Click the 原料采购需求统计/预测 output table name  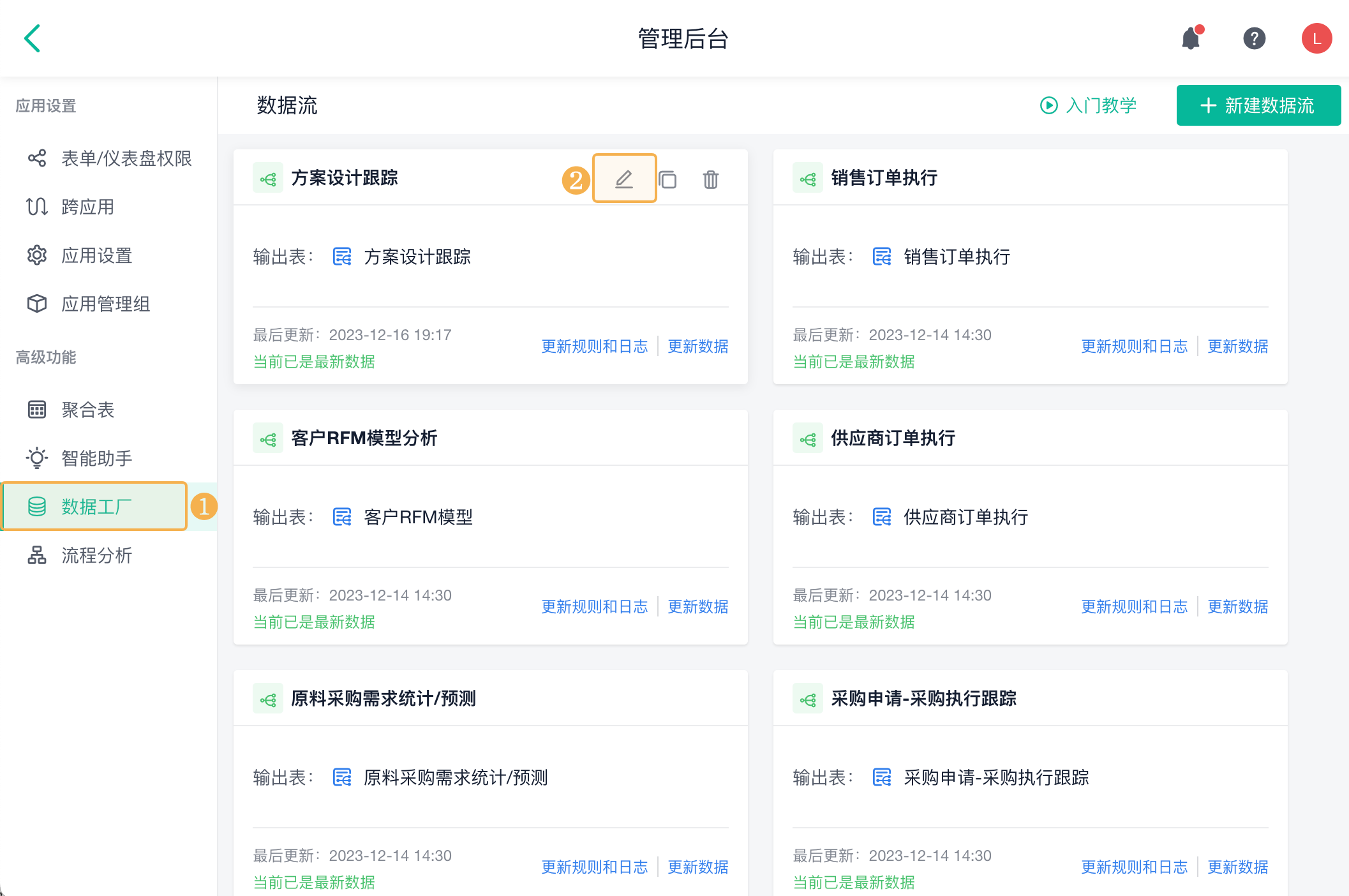tap(456, 777)
